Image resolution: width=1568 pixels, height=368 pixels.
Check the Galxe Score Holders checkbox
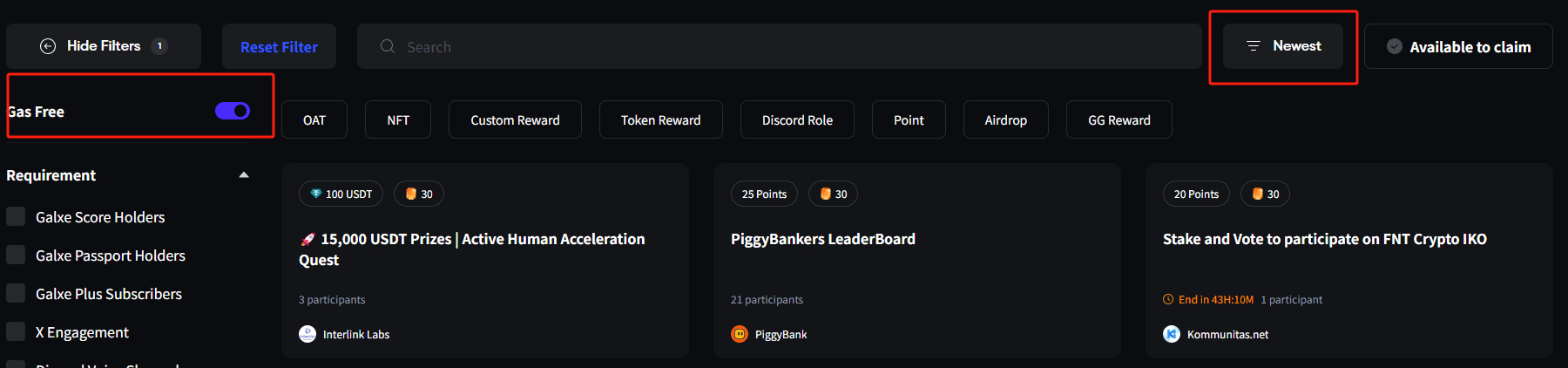(x=16, y=216)
